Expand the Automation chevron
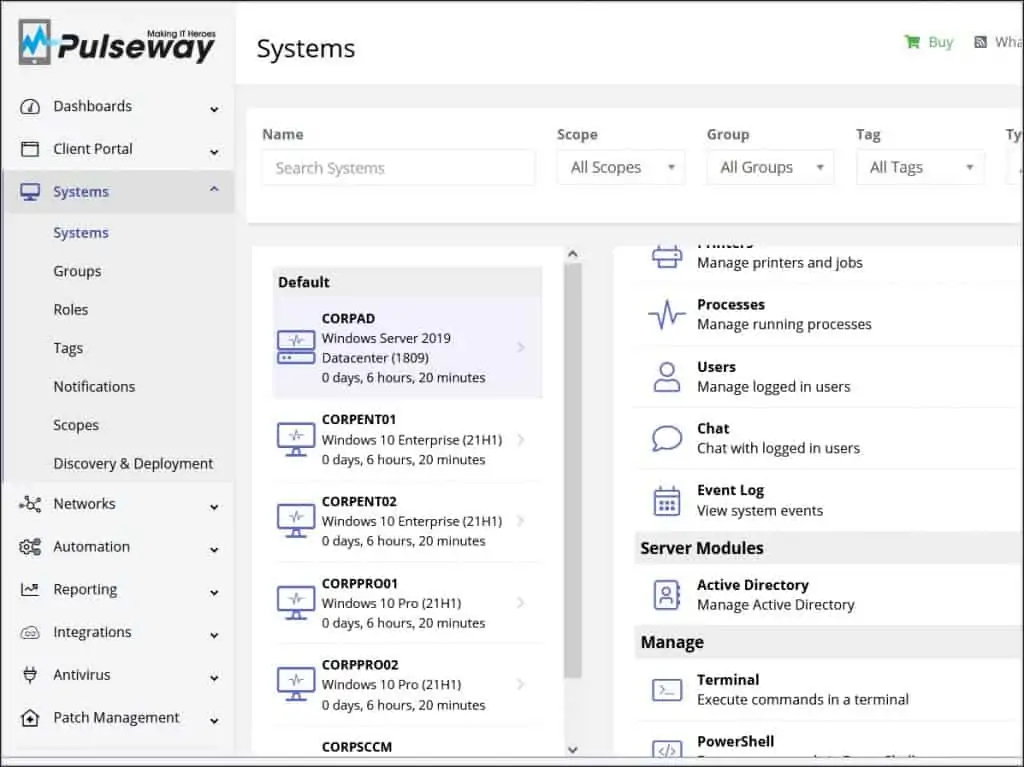Screen dimensions: 1024x767 click(x=214, y=550)
